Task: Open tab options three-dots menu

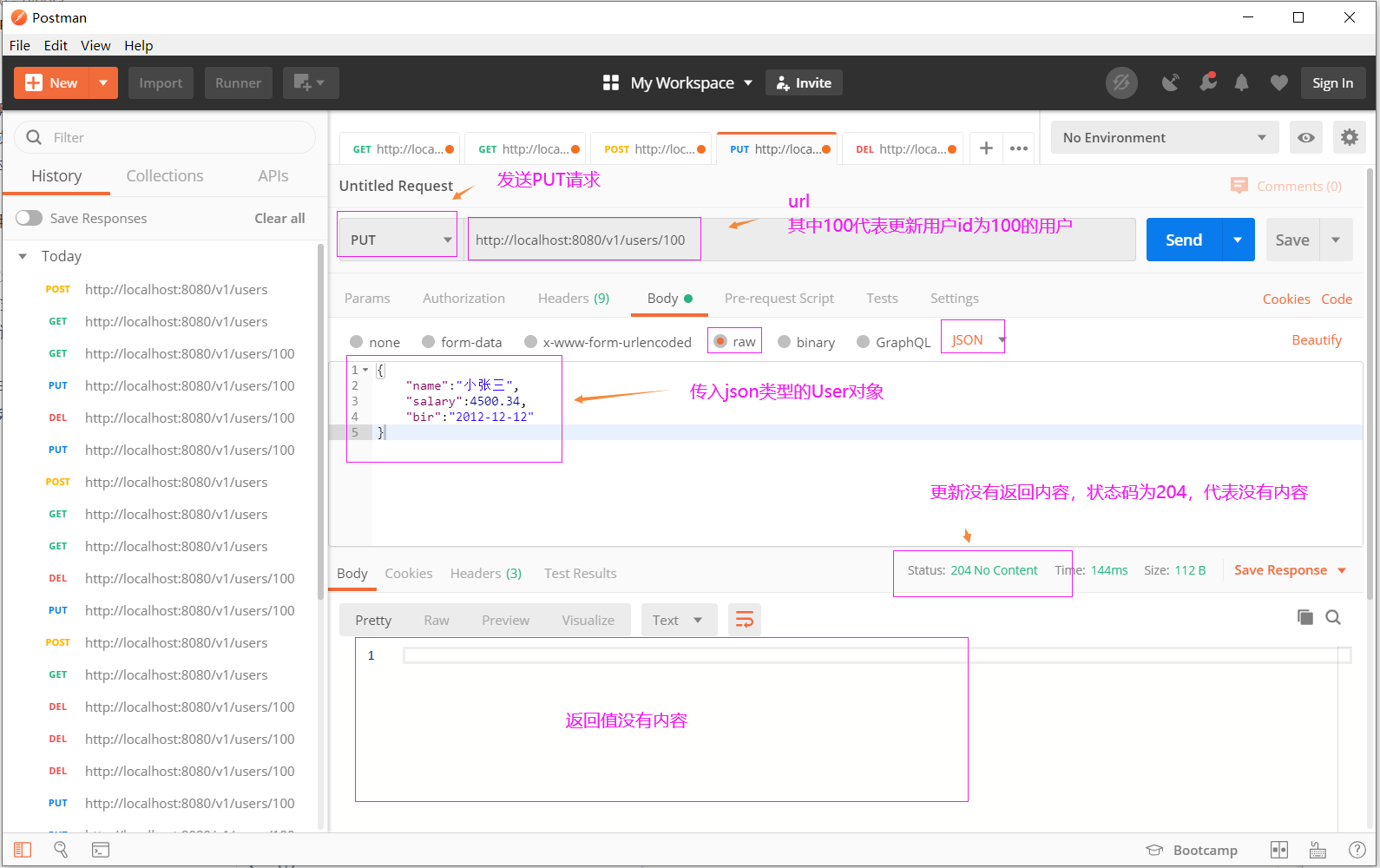Action: pyautogui.click(x=1019, y=148)
